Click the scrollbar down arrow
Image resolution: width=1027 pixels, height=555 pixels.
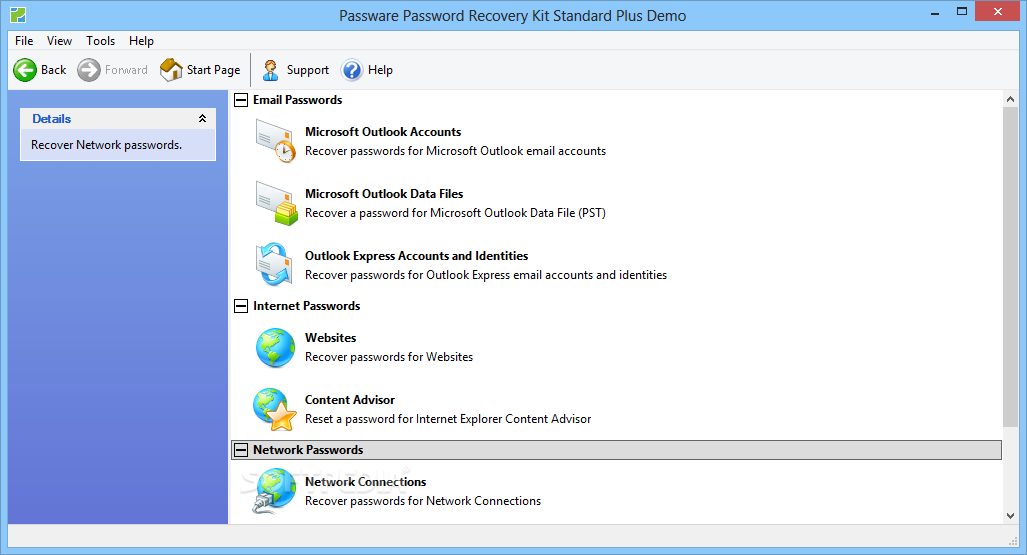point(1010,516)
